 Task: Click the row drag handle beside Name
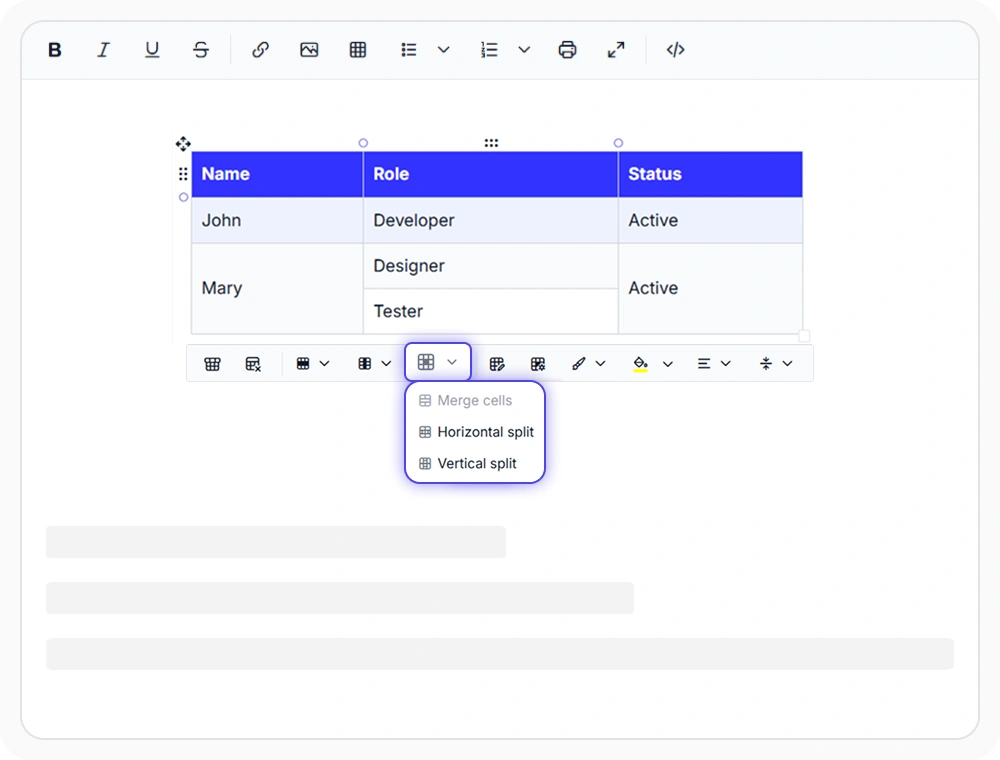coord(183,174)
